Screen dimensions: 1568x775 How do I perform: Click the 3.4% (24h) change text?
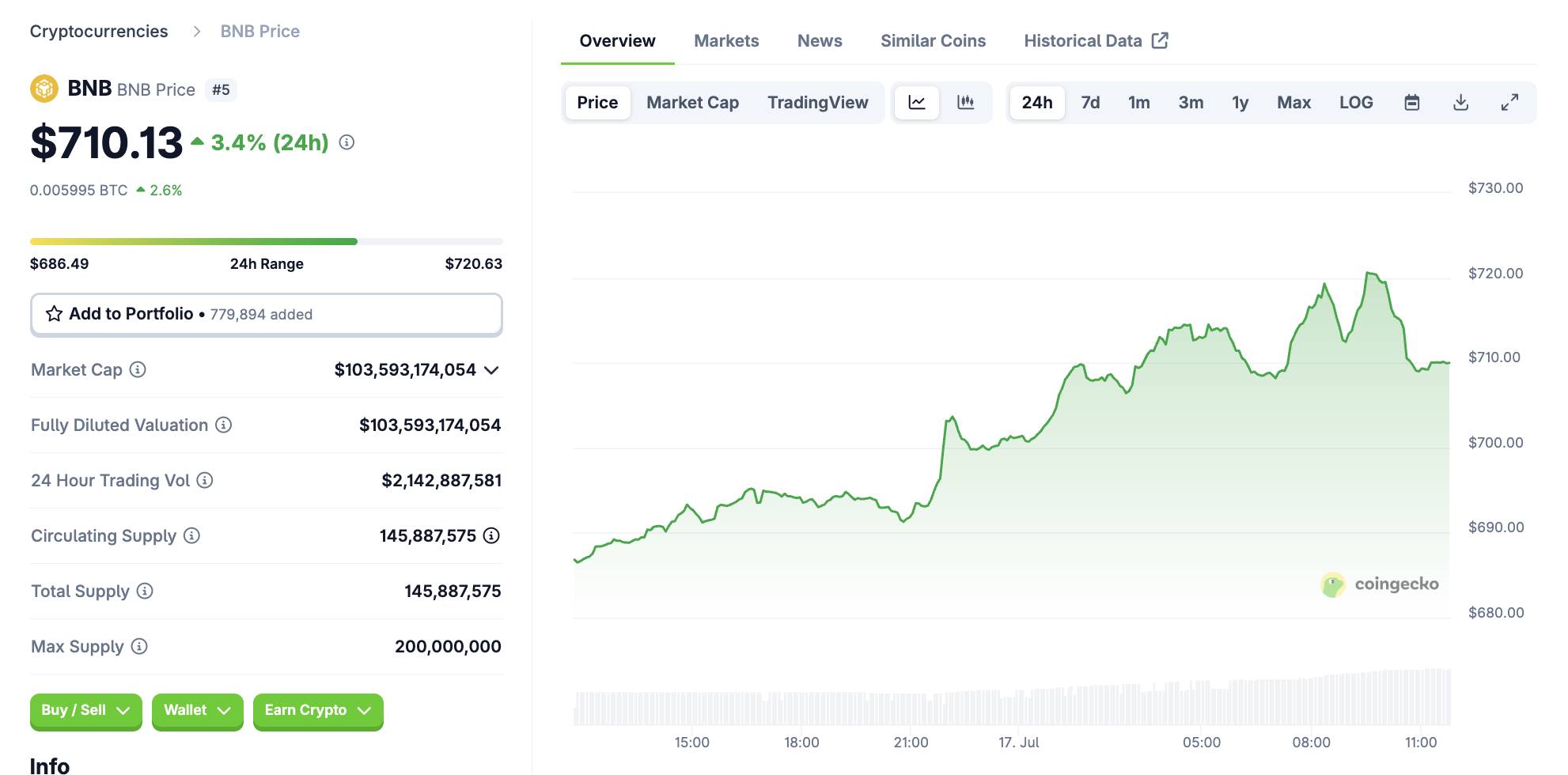point(270,143)
